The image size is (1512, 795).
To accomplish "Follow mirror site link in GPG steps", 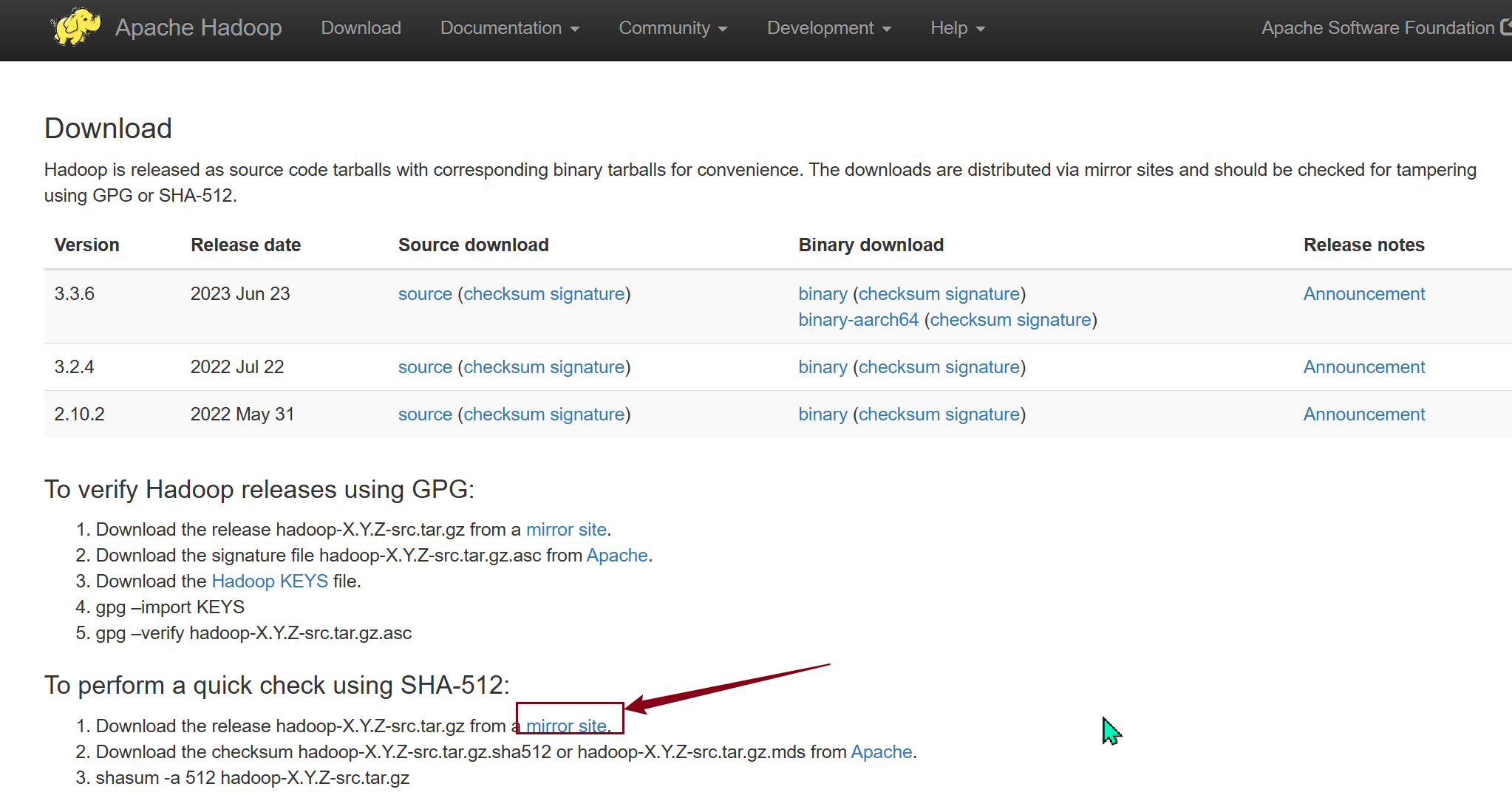I will (x=566, y=530).
